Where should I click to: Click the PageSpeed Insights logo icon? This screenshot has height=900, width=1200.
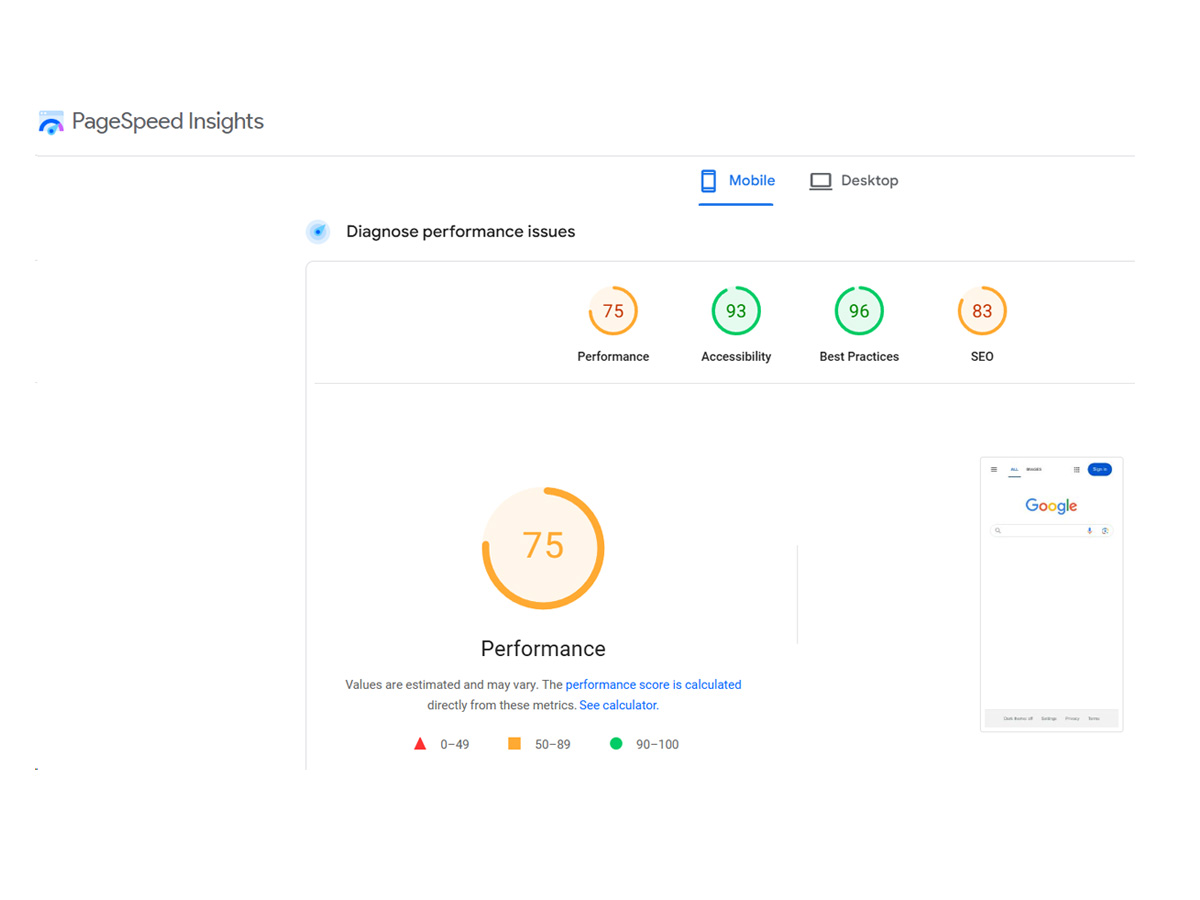pos(51,122)
